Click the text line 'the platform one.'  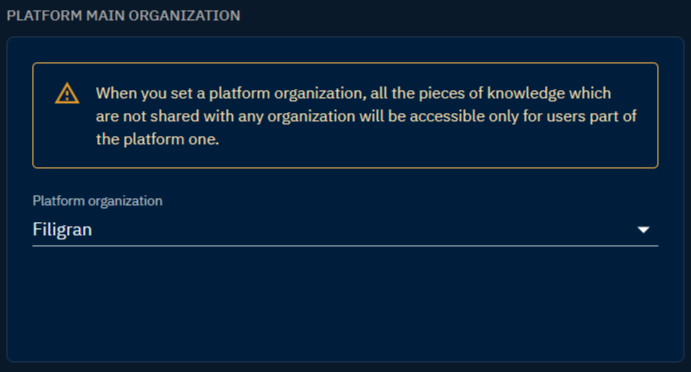click(157, 139)
